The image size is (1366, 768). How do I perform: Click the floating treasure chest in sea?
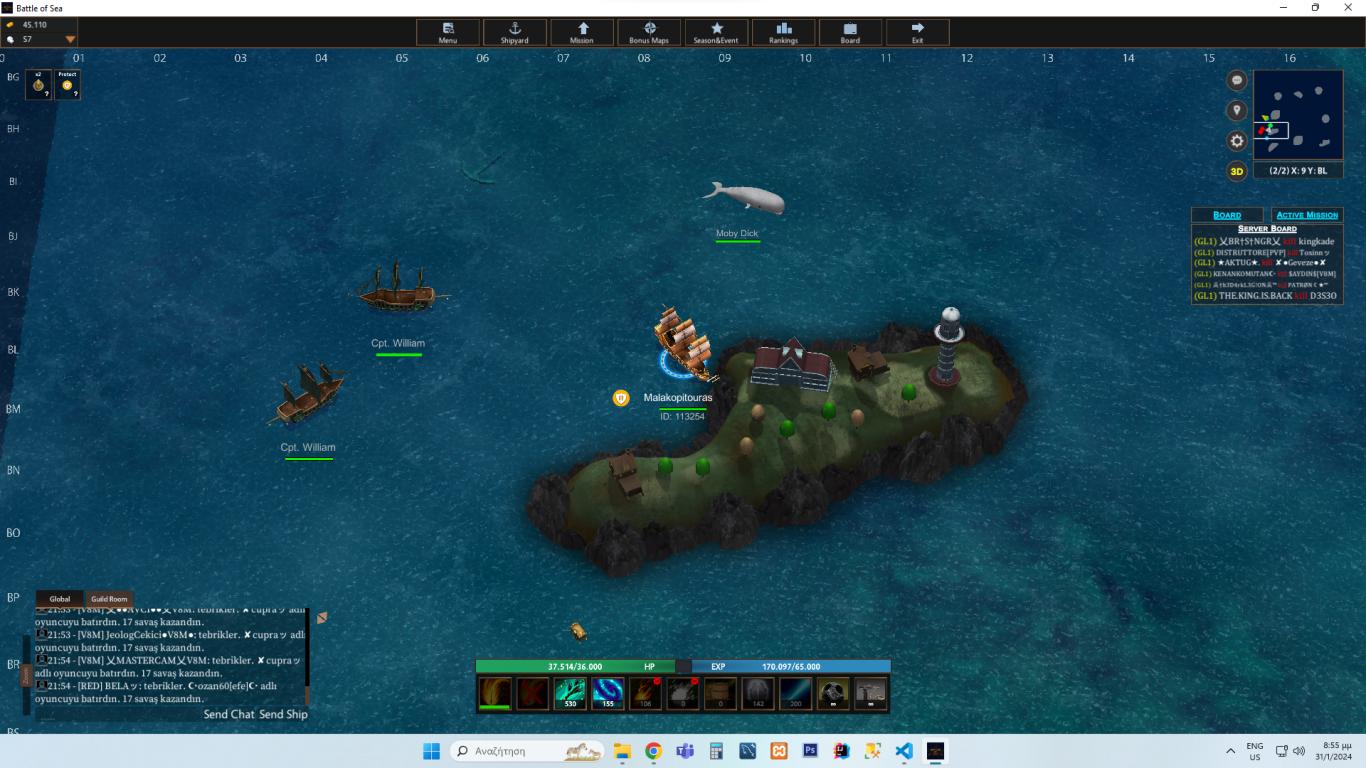[x=578, y=631]
